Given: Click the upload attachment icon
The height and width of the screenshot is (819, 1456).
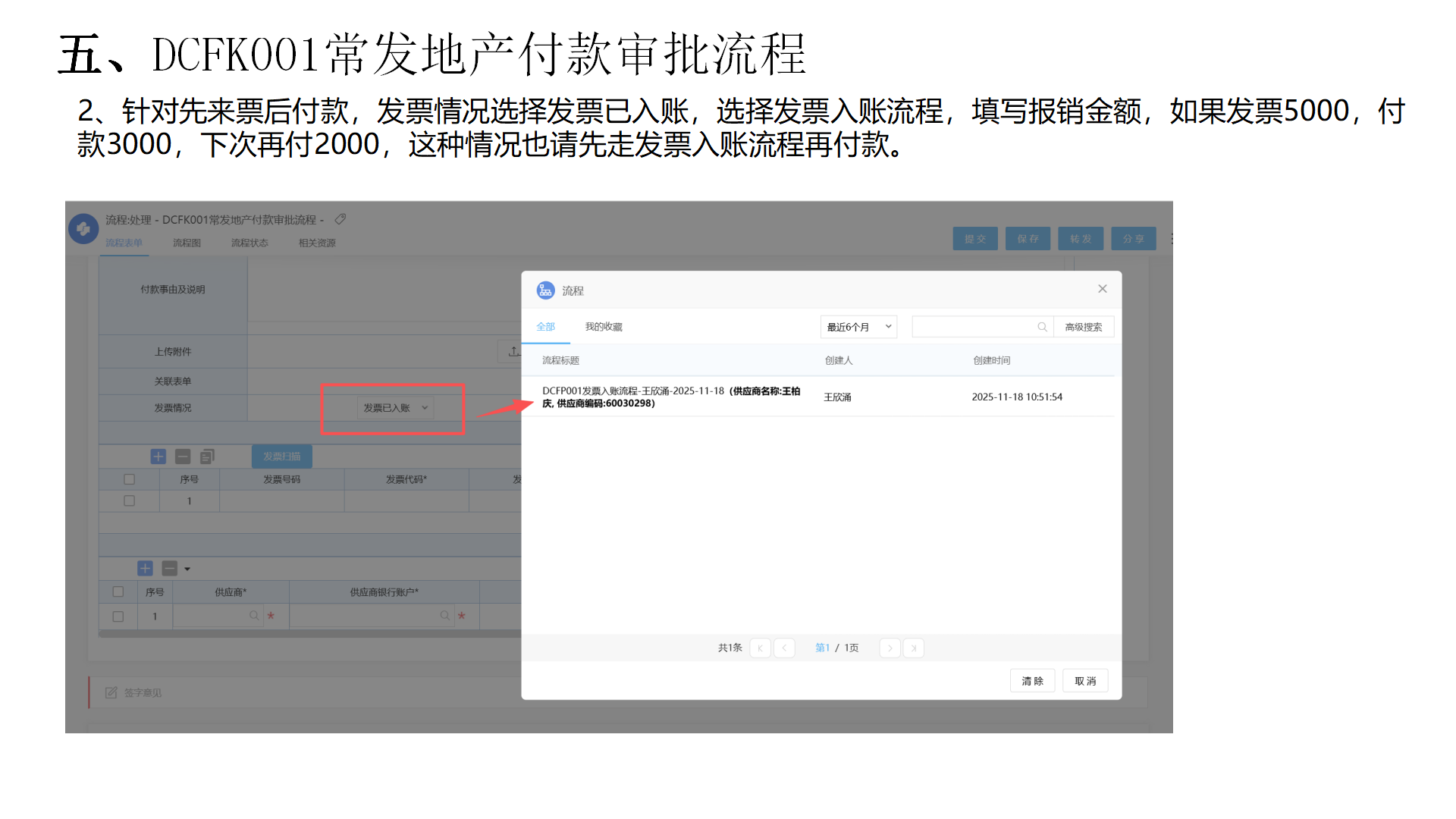Looking at the screenshot, I should point(513,351).
